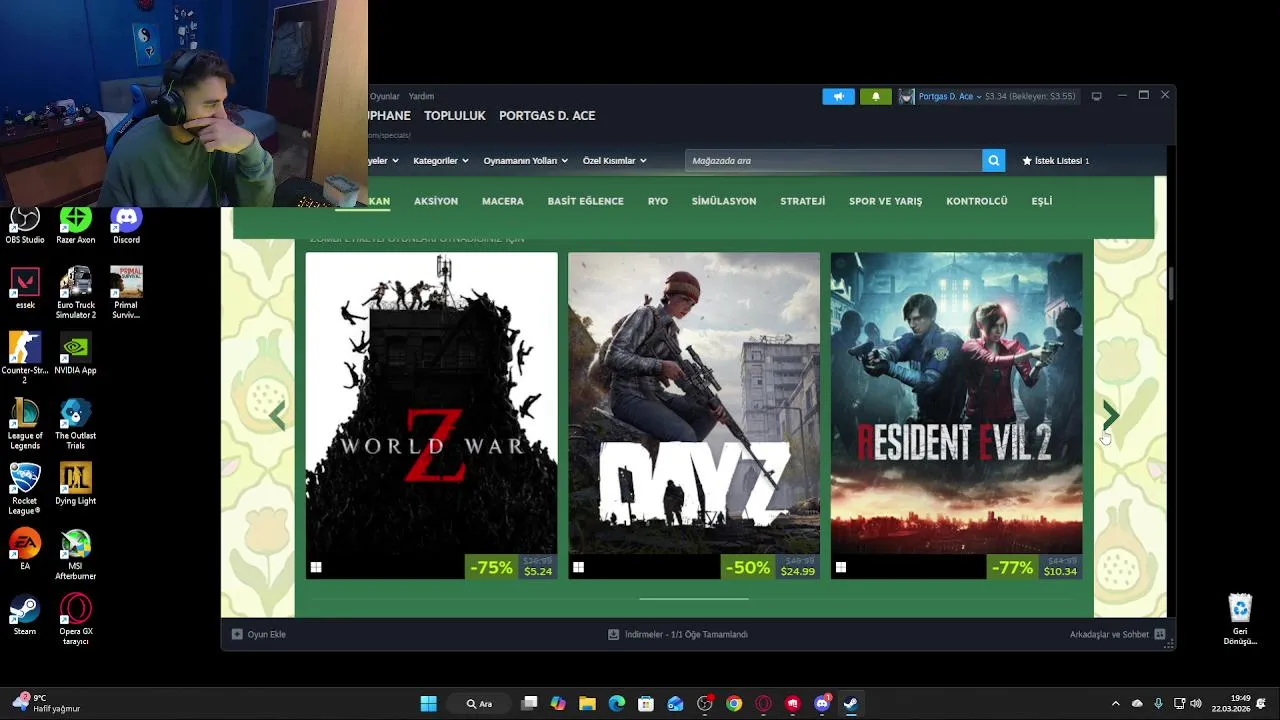Click the taskbar Ara search box

479,704
